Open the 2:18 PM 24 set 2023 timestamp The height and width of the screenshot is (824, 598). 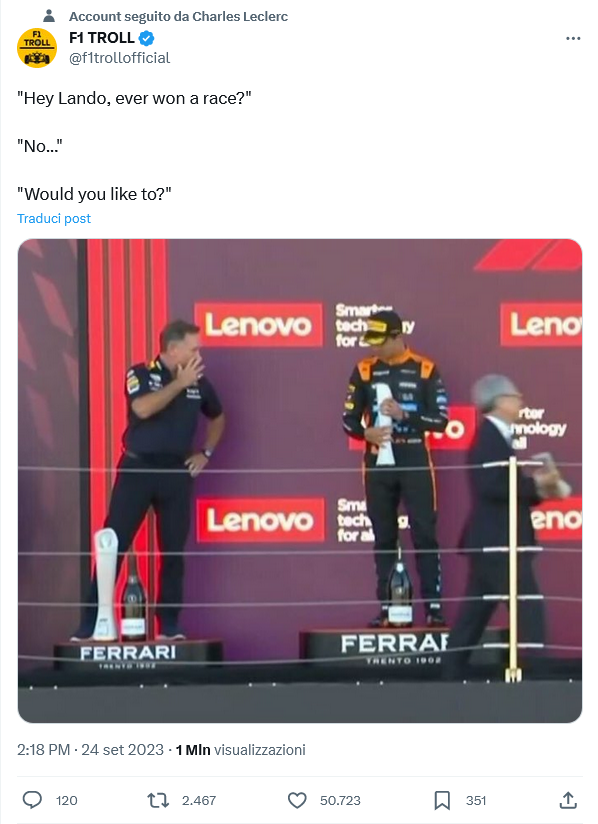pos(90,750)
